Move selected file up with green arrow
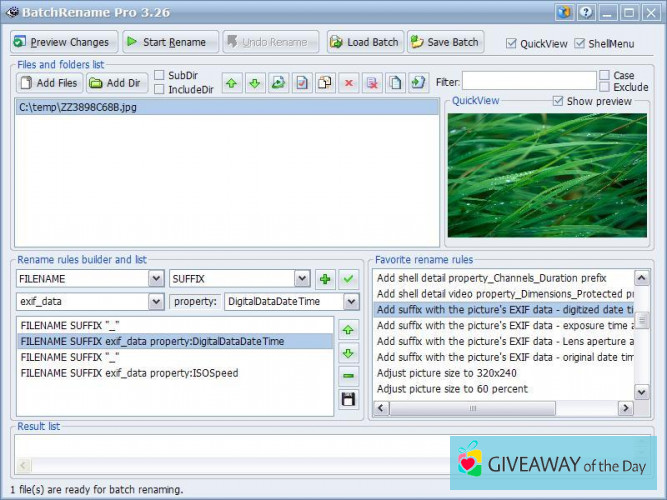This screenshot has width=667, height=500. (x=231, y=83)
